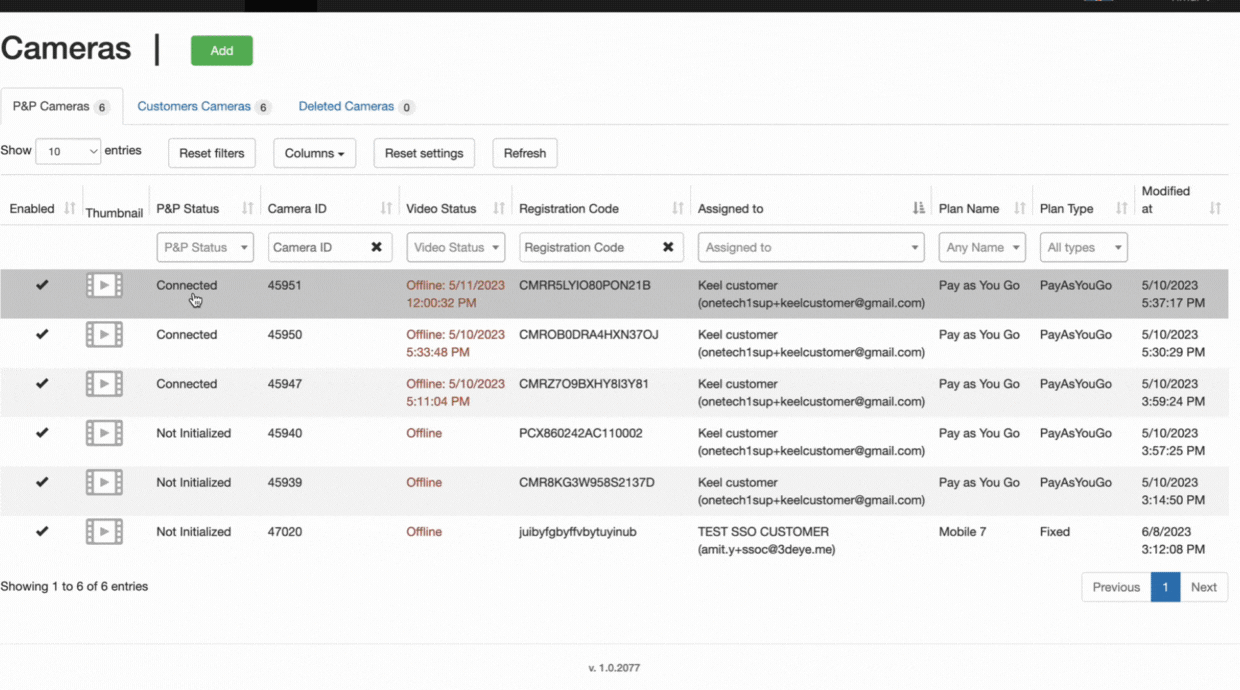Toggle enabled checkmark for camera 45940
Screen dimensions: 1240x690
click(x=42, y=433)
